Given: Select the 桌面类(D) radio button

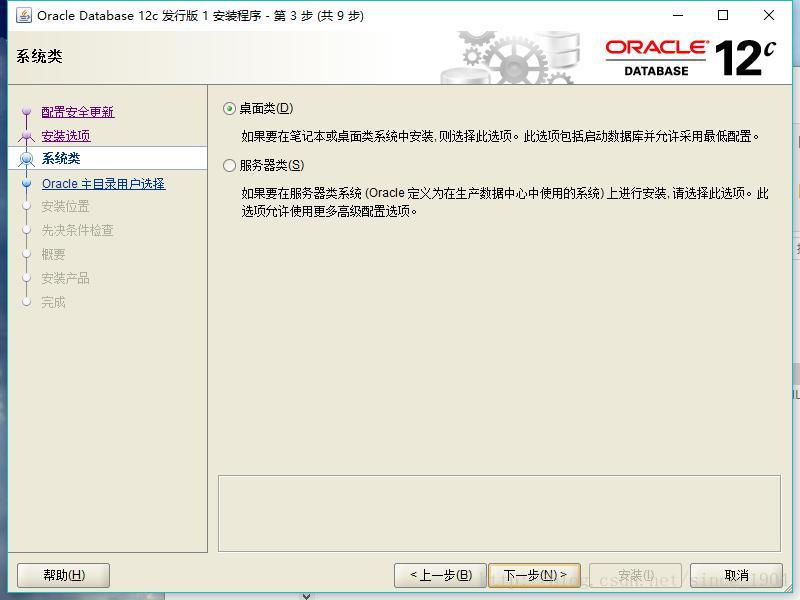Looking at the screenshot, I should pos(230,109).
